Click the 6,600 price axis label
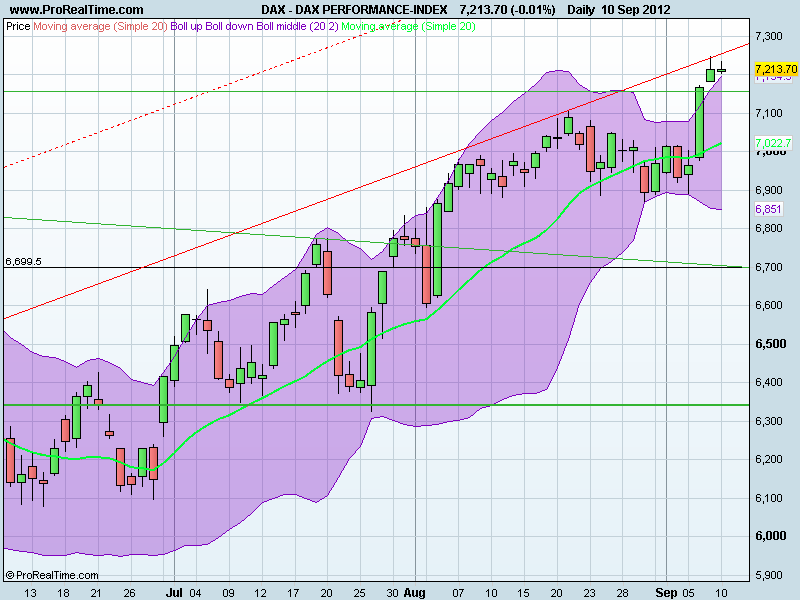Screen dimensions: 800x600 click(768, 305)
